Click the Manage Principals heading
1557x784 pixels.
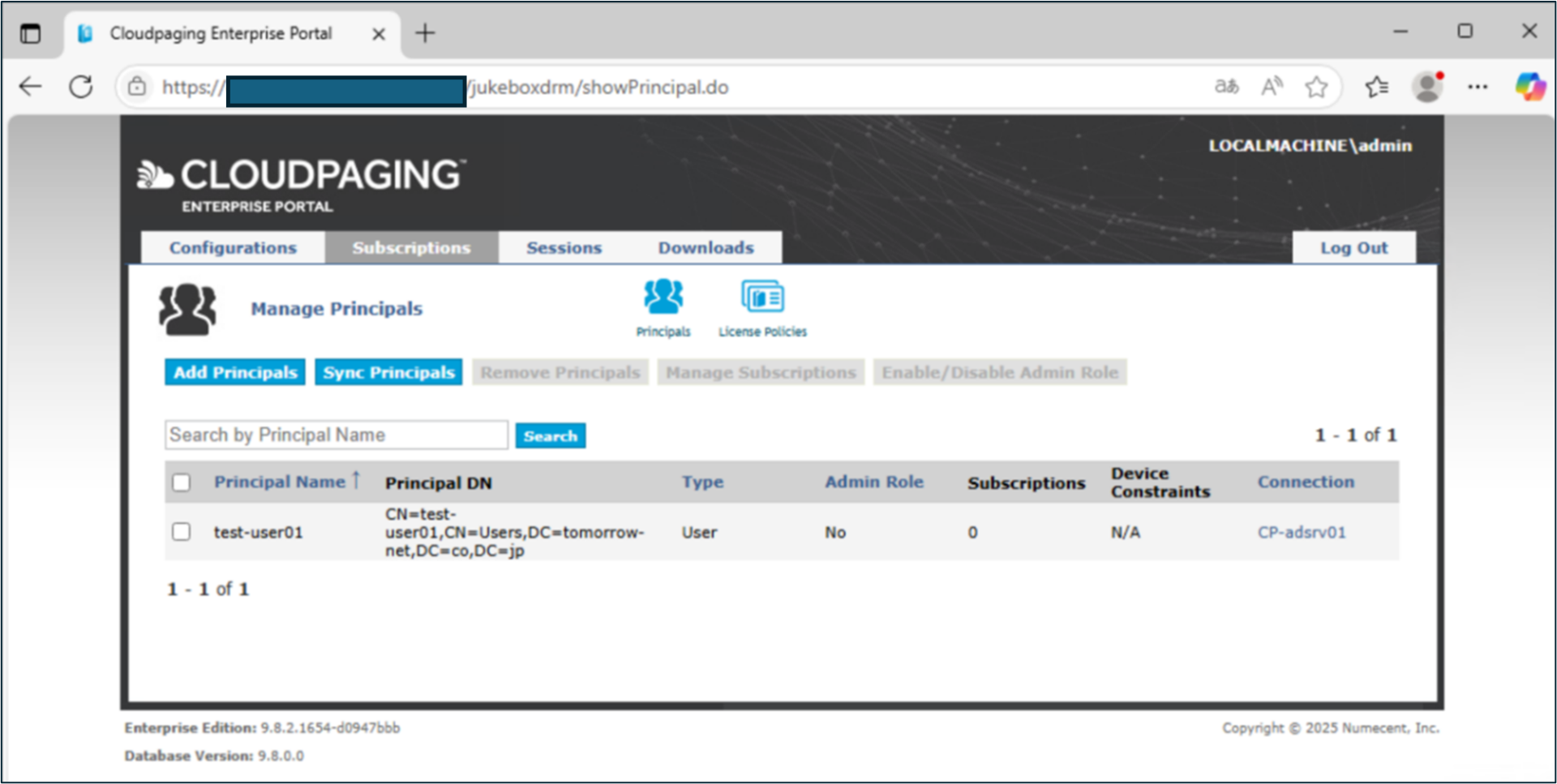pyautogui.click(x=337, y=308)
